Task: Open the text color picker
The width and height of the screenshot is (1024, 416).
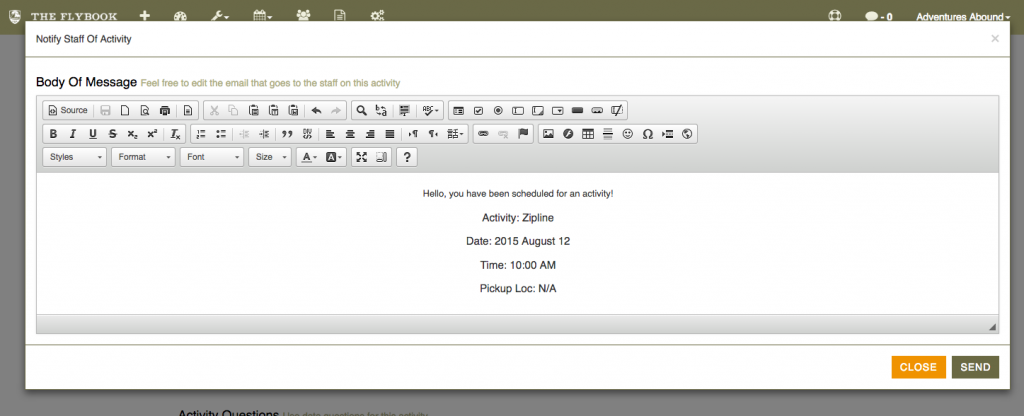Action: 308,157
